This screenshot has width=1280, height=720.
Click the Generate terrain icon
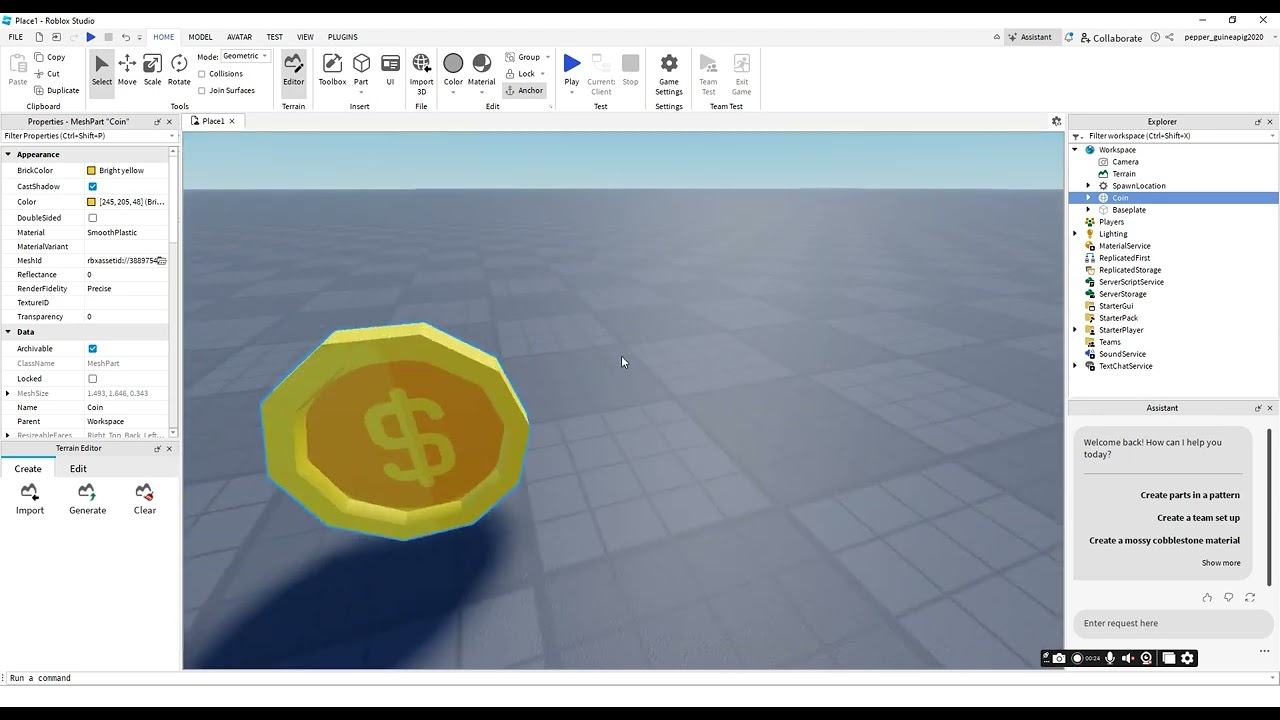point(87,498)
